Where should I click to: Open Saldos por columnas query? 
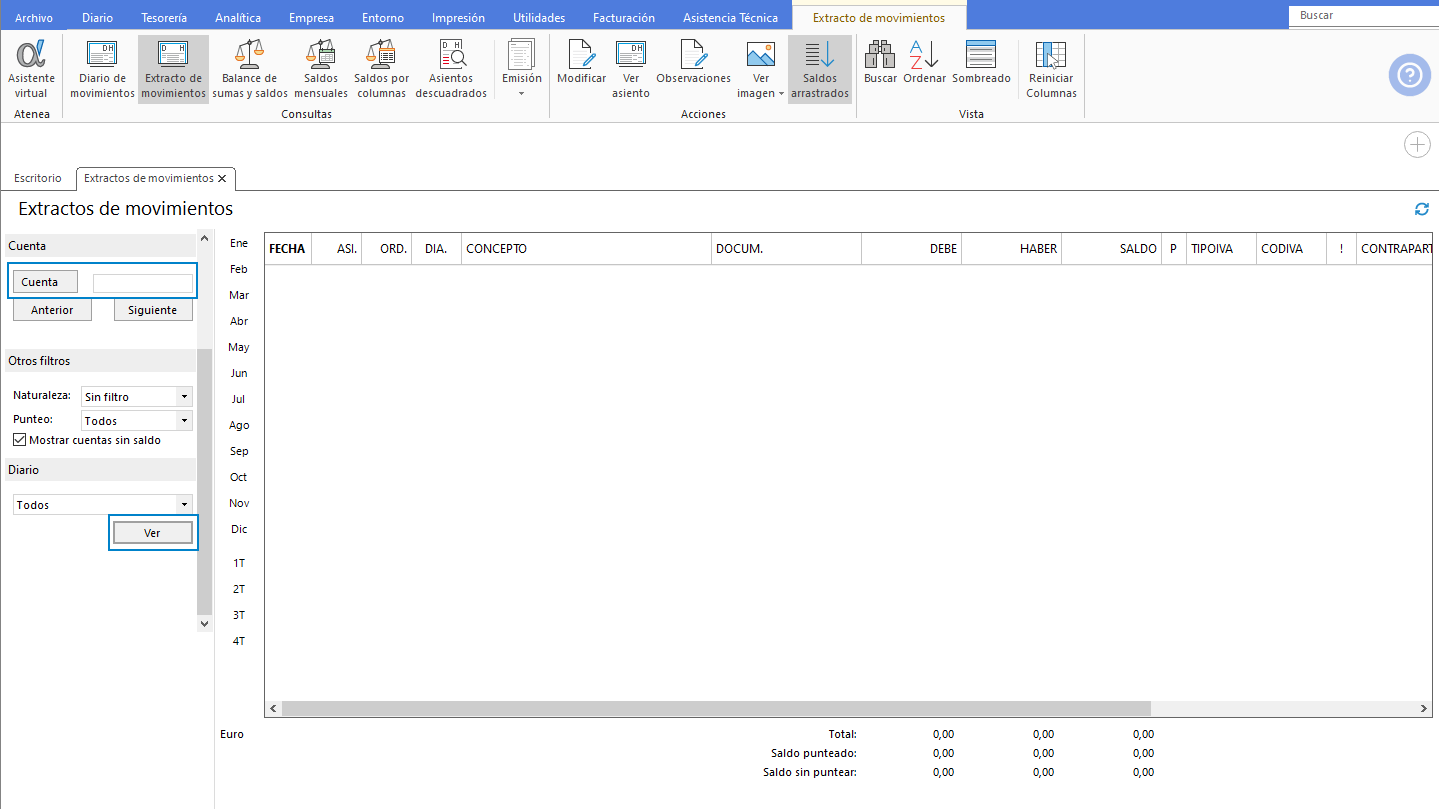point(381,69)
